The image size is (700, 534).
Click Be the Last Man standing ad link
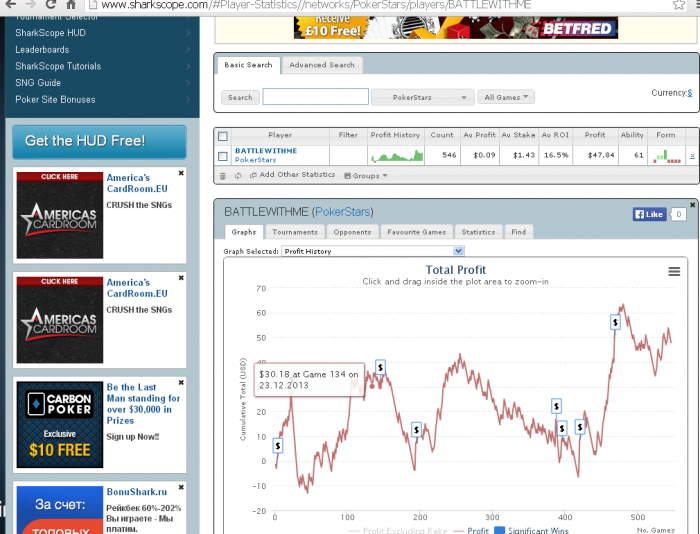point(143,404)
